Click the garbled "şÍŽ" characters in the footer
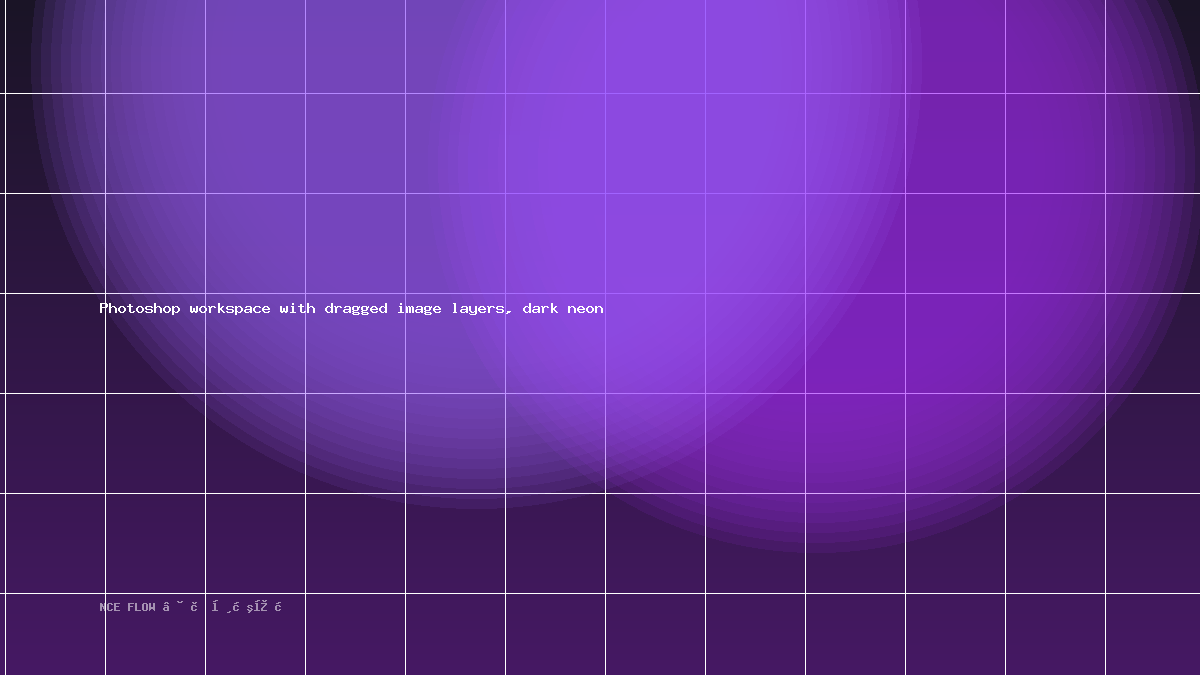1200x675 pixels. (257, 607)
